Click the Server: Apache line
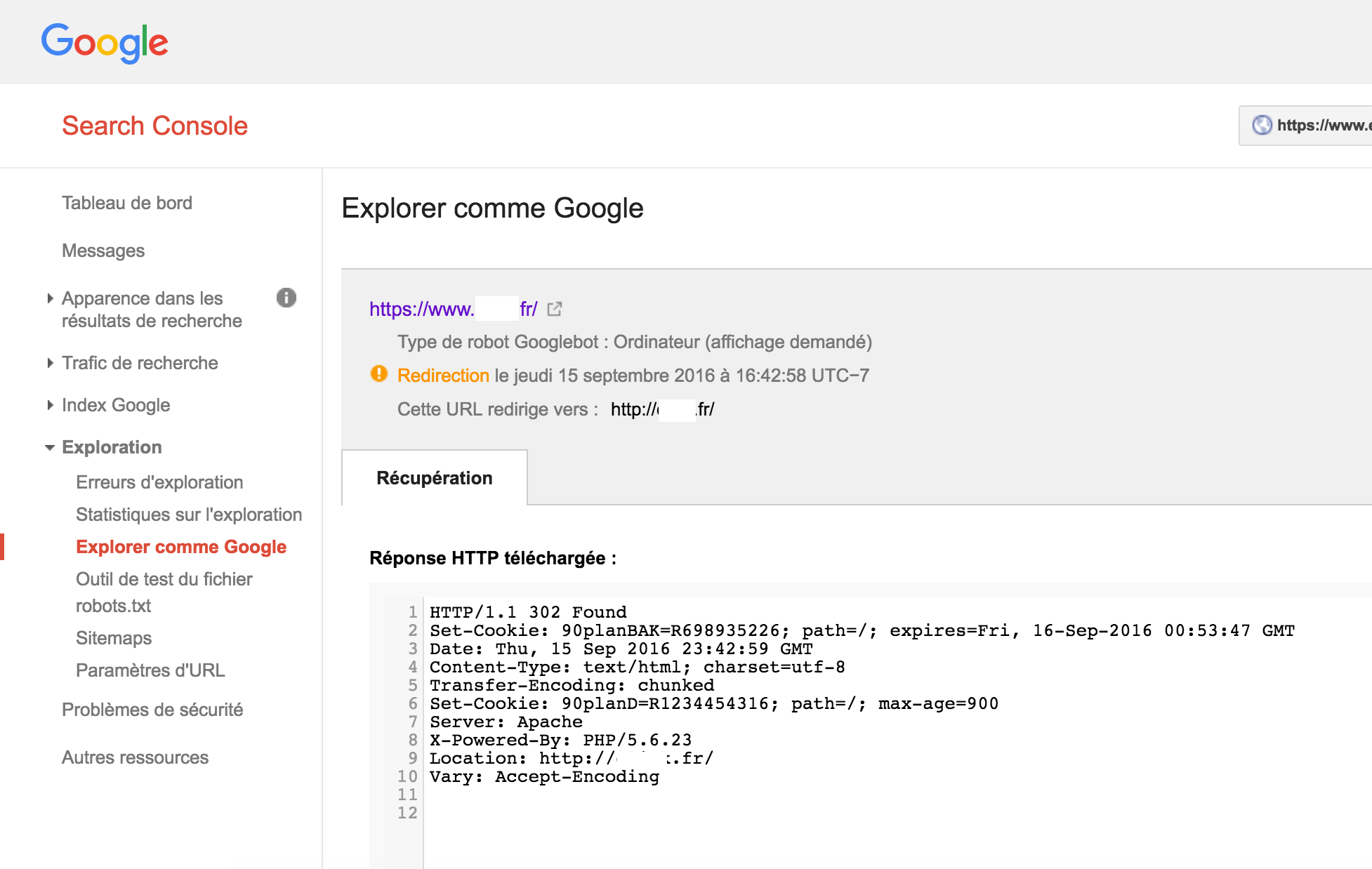The height and width of the screenshot is (869, 1372). [506, 722]
